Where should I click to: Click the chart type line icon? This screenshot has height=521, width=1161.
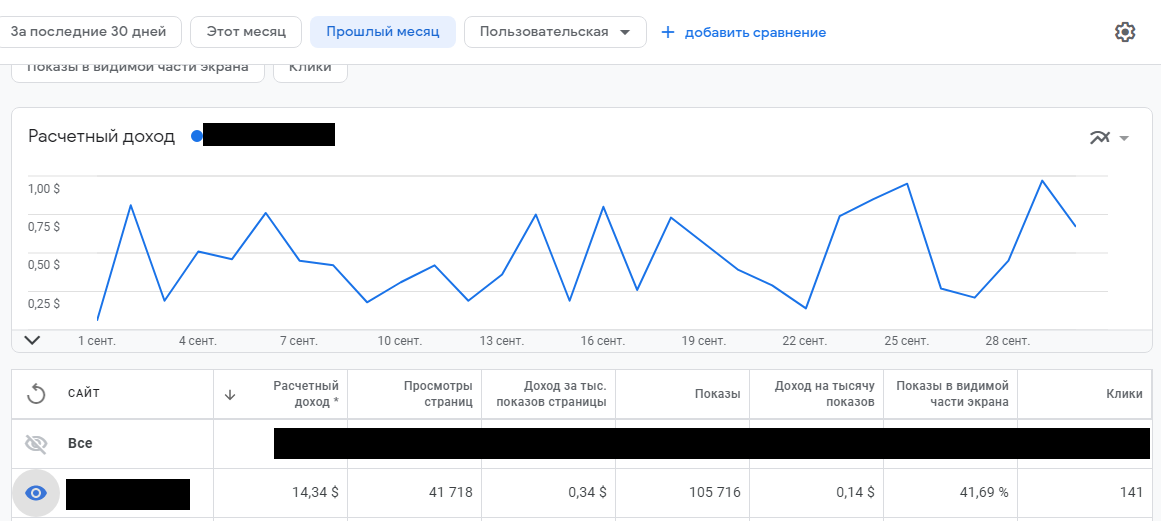point(1100,138)
